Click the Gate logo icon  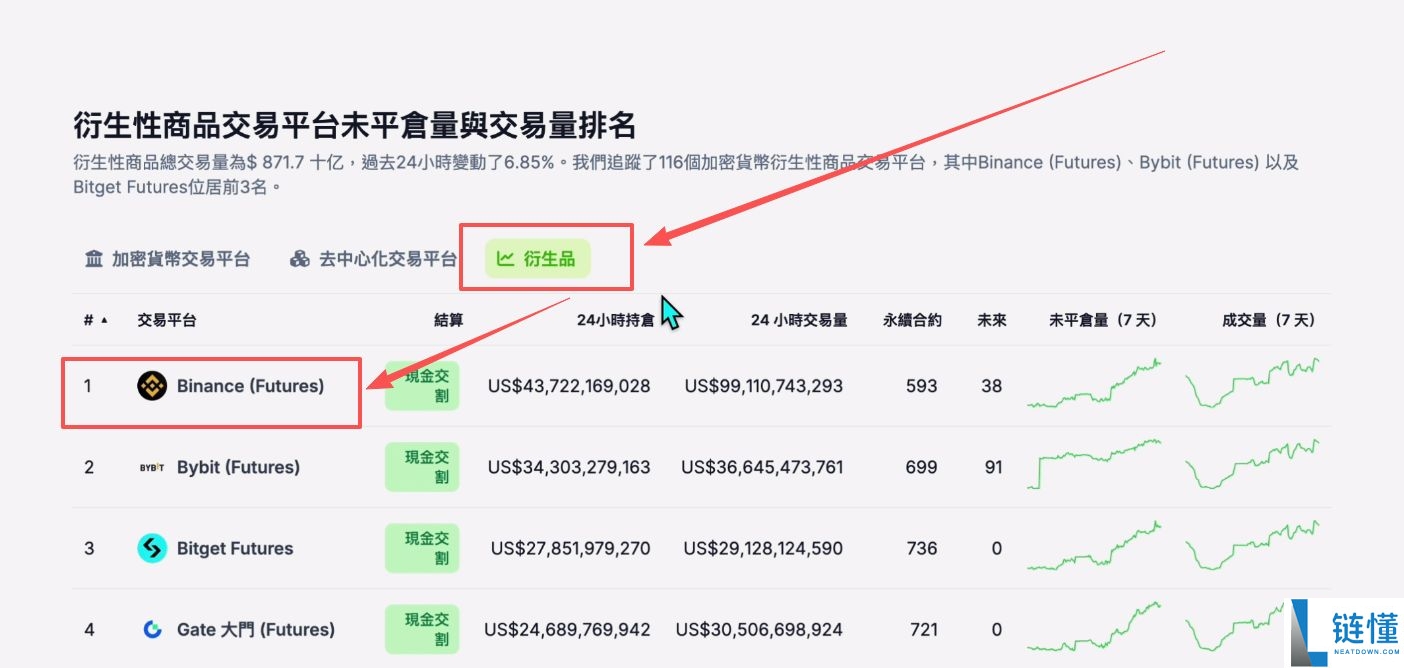152,629
